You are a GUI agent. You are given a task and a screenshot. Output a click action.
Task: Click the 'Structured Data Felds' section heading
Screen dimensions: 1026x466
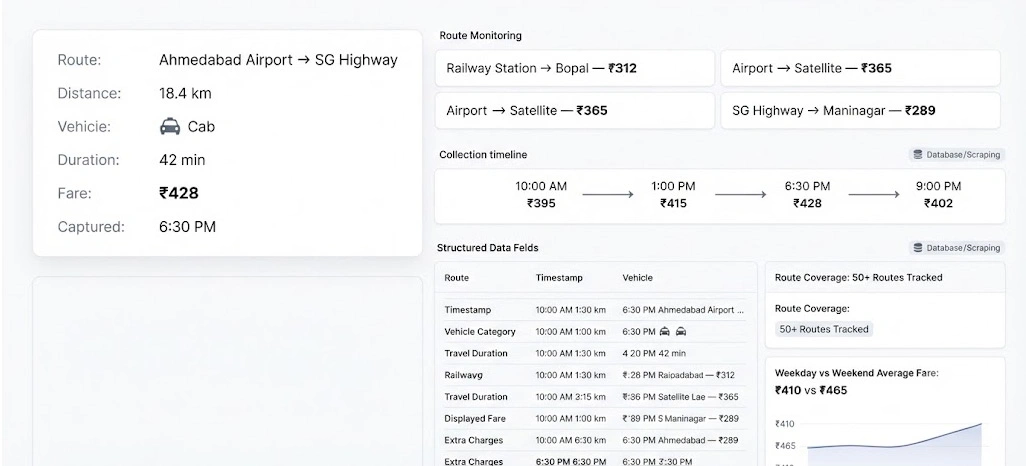click(x=487, y=248)
